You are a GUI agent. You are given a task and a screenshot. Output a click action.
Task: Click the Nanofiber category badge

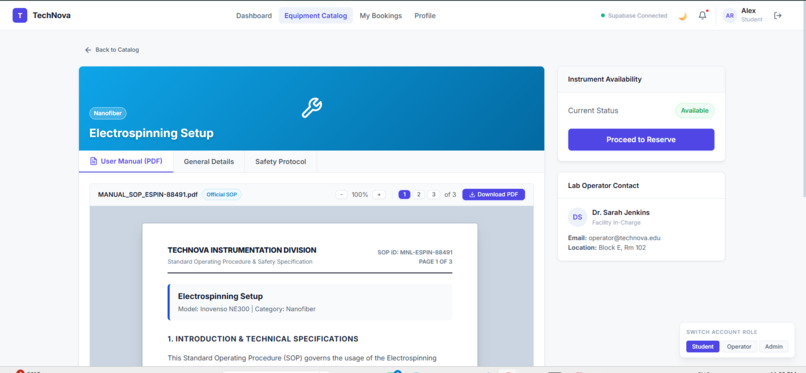pos(108,113)
